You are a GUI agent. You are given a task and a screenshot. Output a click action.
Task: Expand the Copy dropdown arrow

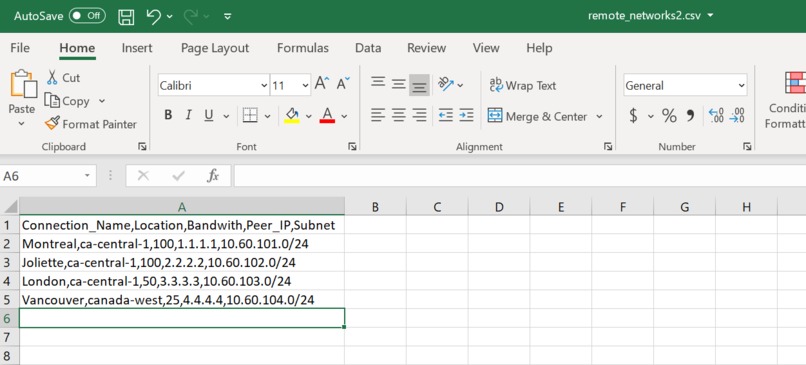click(x=102, y=101)
